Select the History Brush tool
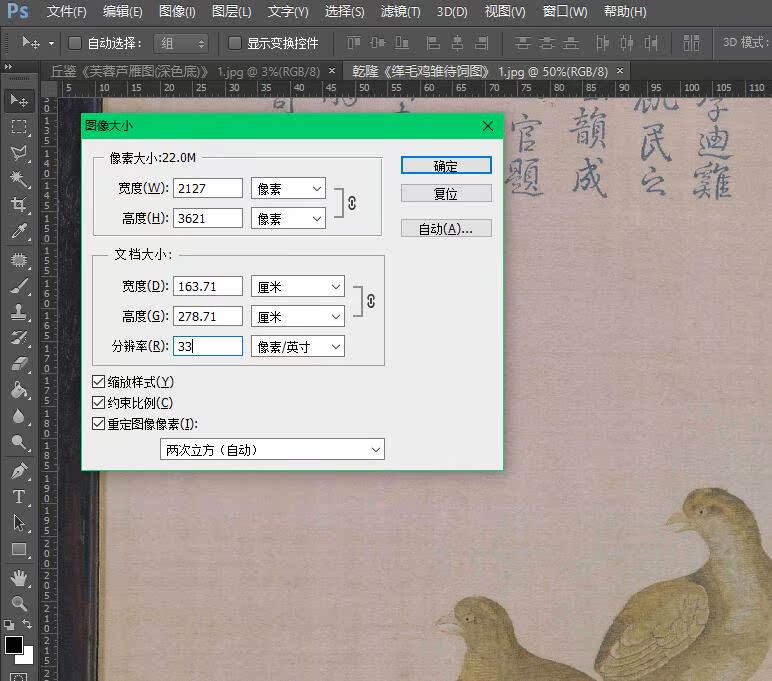Screen dimensions: 772x681 click(x=19, y=338)
